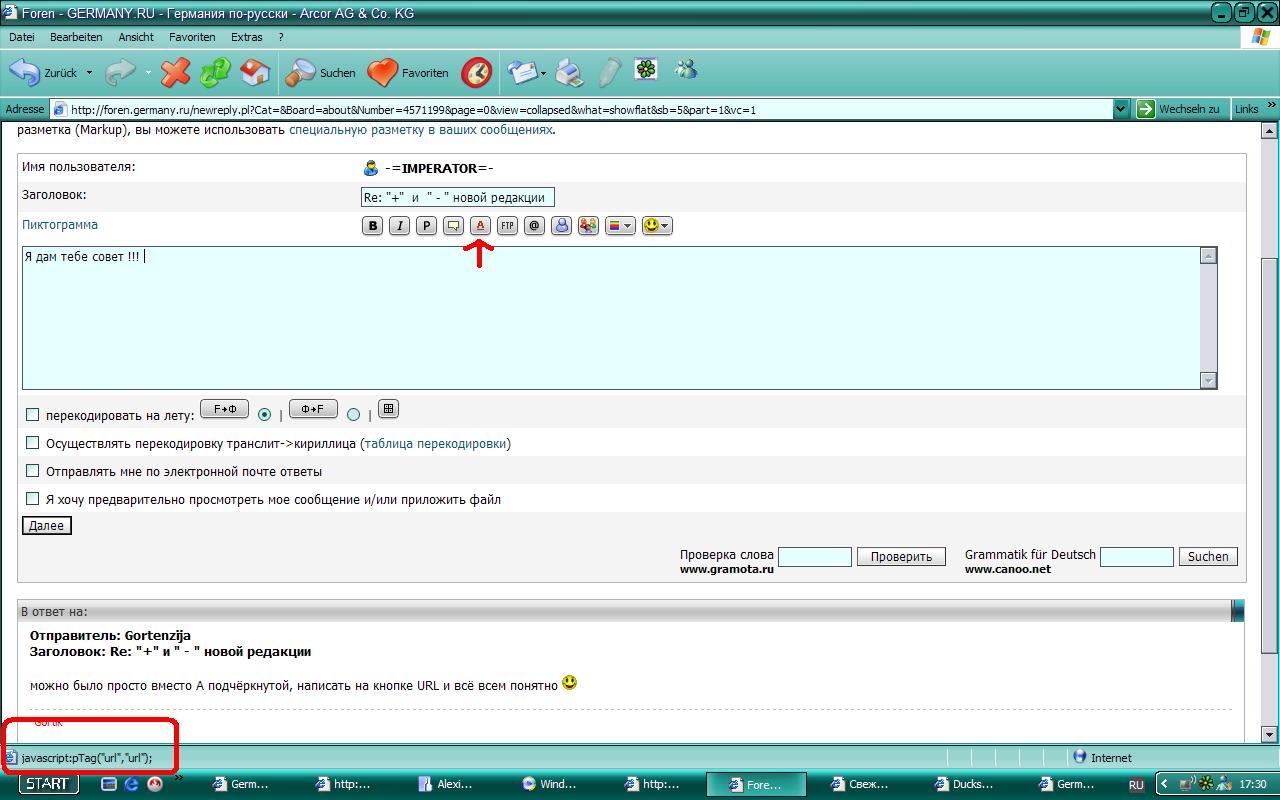
Task: Open the Extras menu
Action: click(246, 37)
